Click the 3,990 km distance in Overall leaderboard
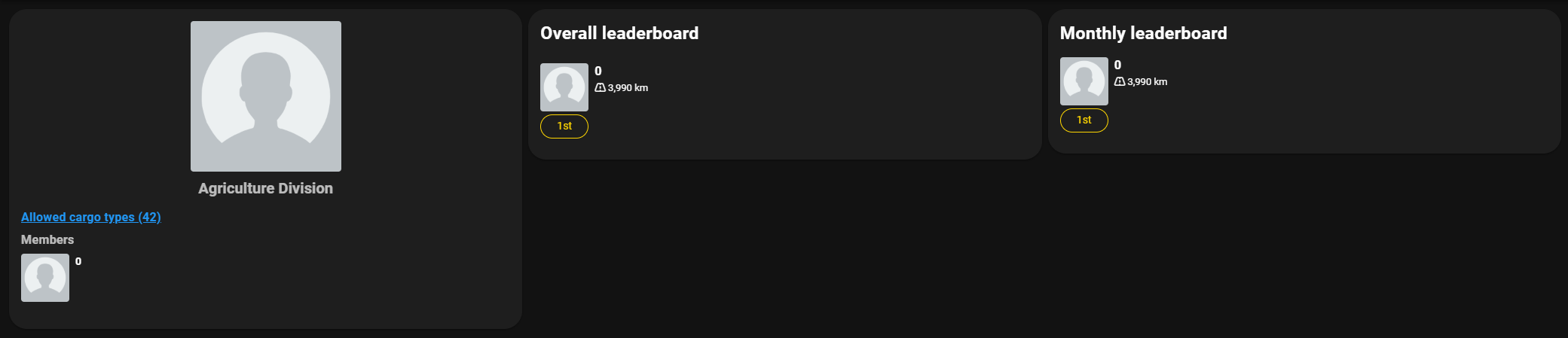 628,87
